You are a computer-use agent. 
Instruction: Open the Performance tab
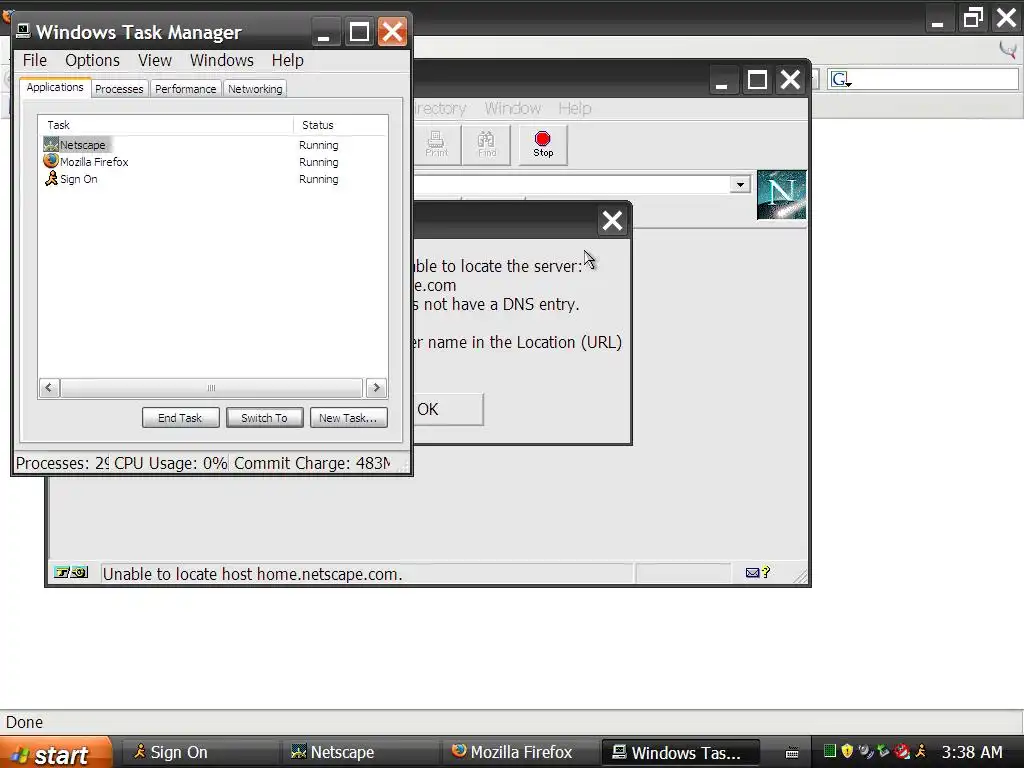[185, 89]
